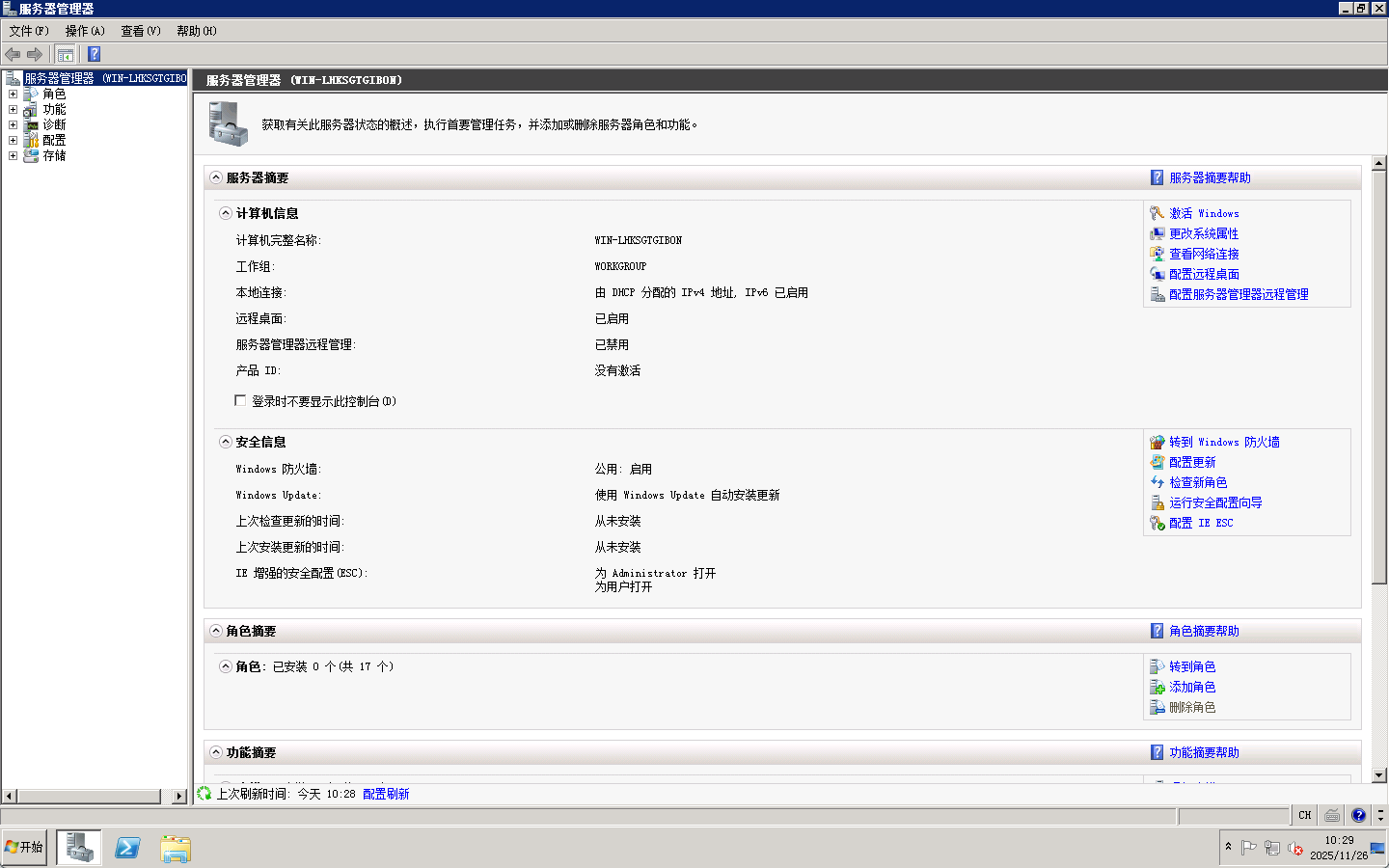
Task: Click the Action Center flag tray icon
Action: coord(1249,848)
